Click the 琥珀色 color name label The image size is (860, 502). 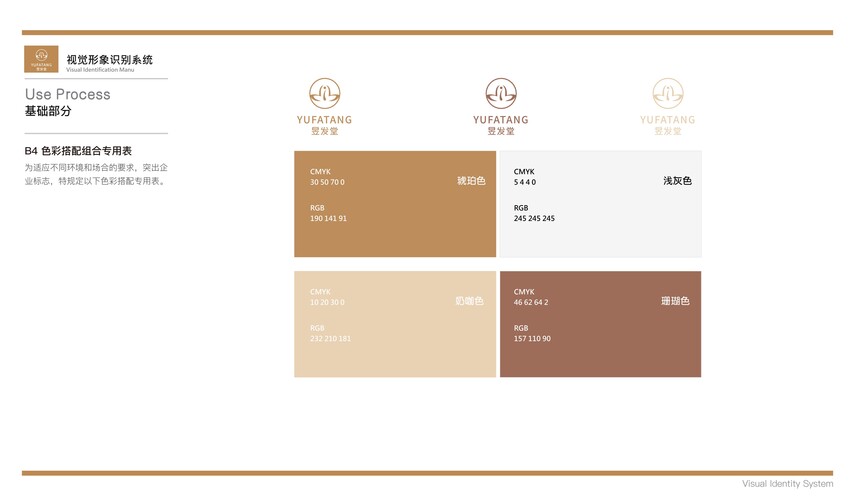(x=471, y=181)
